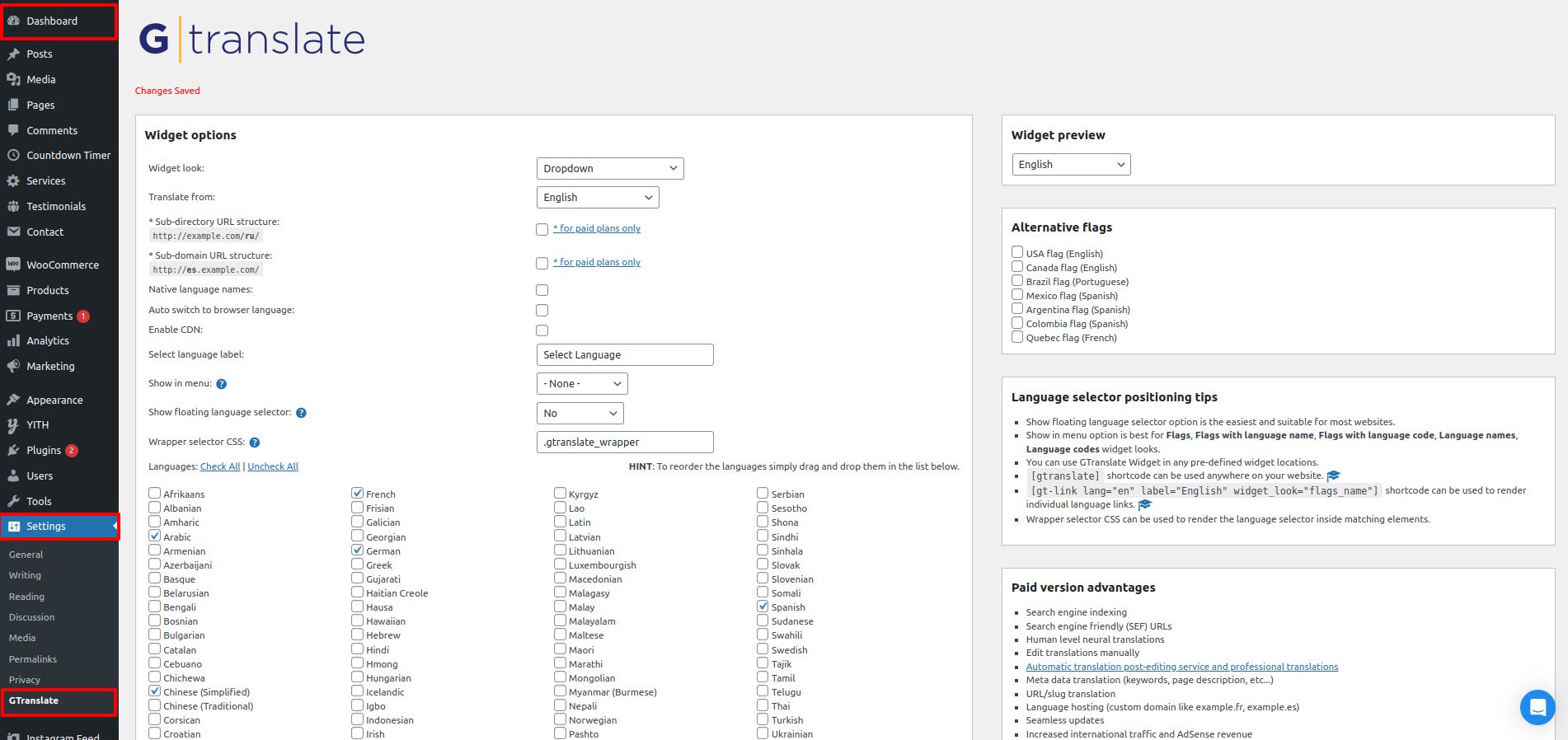Click paid plans link for sub-directory URL

click(597, 228)
